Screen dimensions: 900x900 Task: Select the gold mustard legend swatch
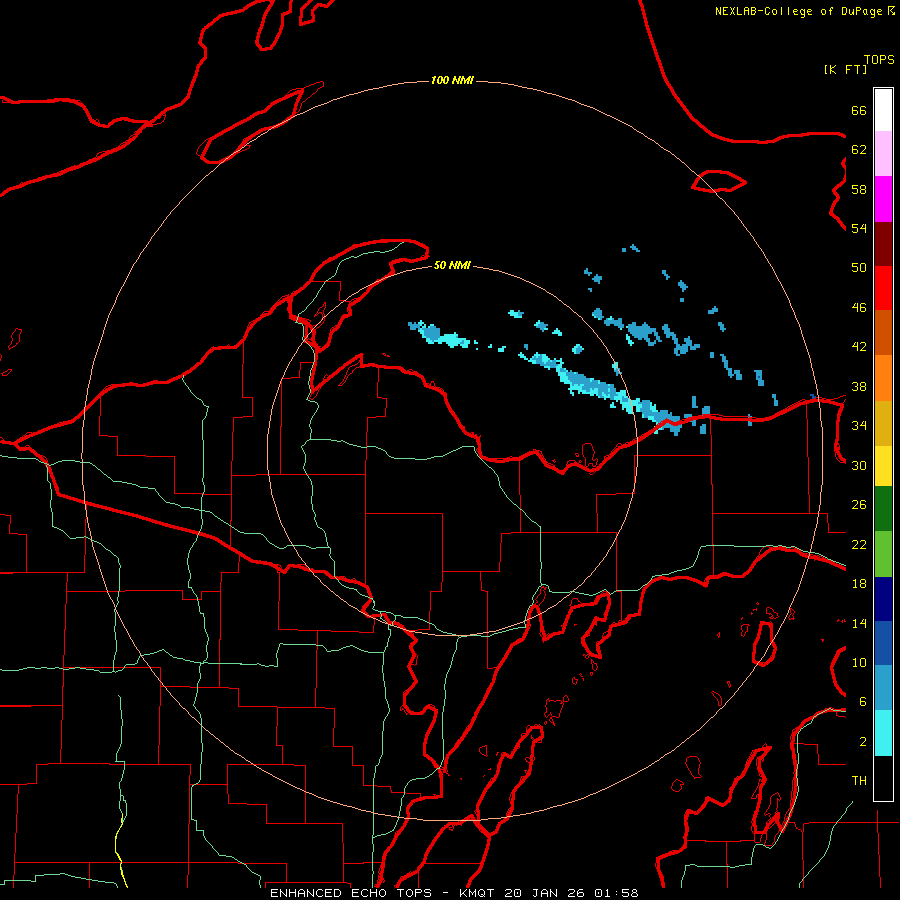coord(883,423)
